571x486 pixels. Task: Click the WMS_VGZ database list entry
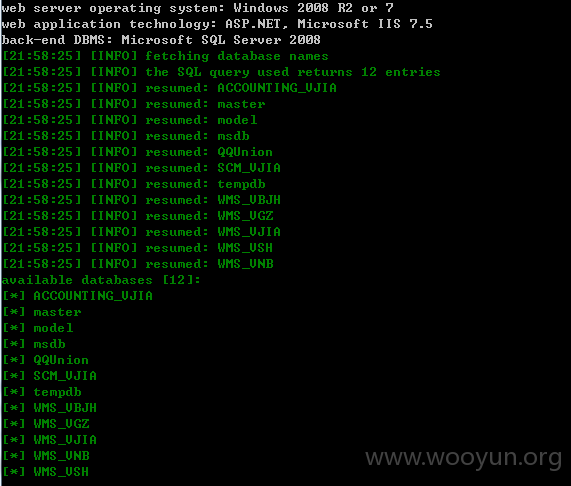[46, 424]
